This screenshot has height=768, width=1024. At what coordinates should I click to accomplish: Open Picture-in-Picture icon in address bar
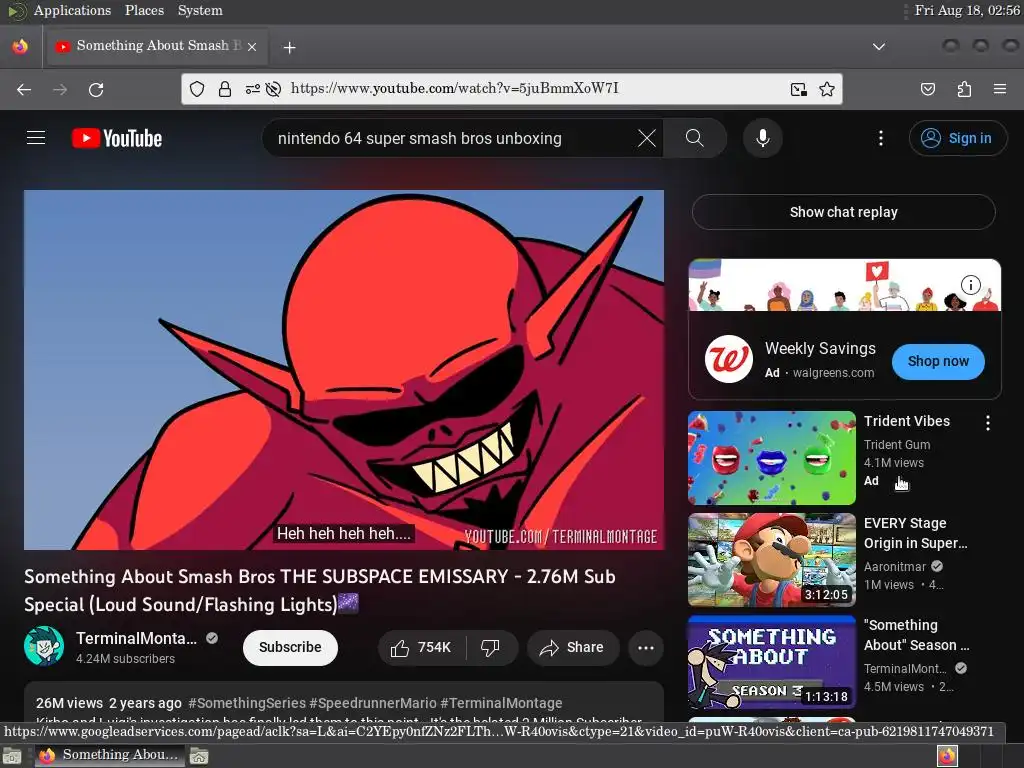(x=798, y=89)
